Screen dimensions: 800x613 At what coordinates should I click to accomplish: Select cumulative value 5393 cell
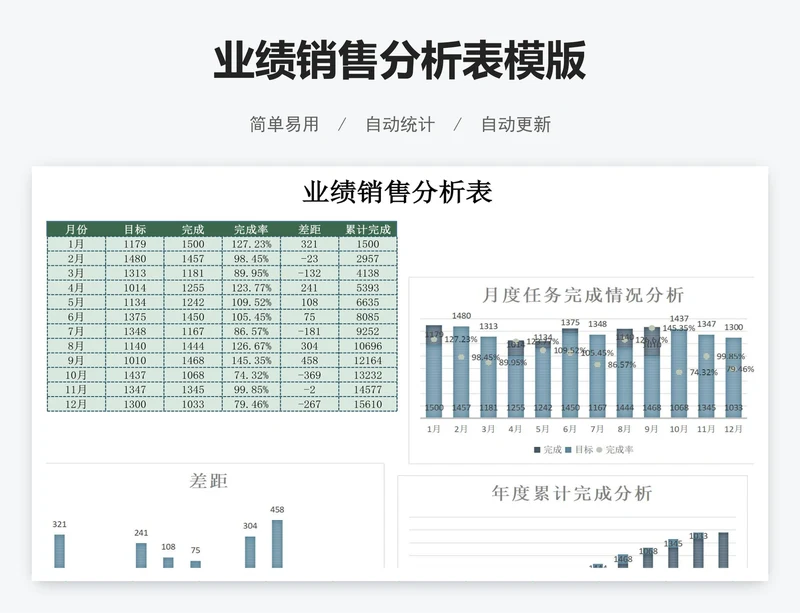coord(368,288)
